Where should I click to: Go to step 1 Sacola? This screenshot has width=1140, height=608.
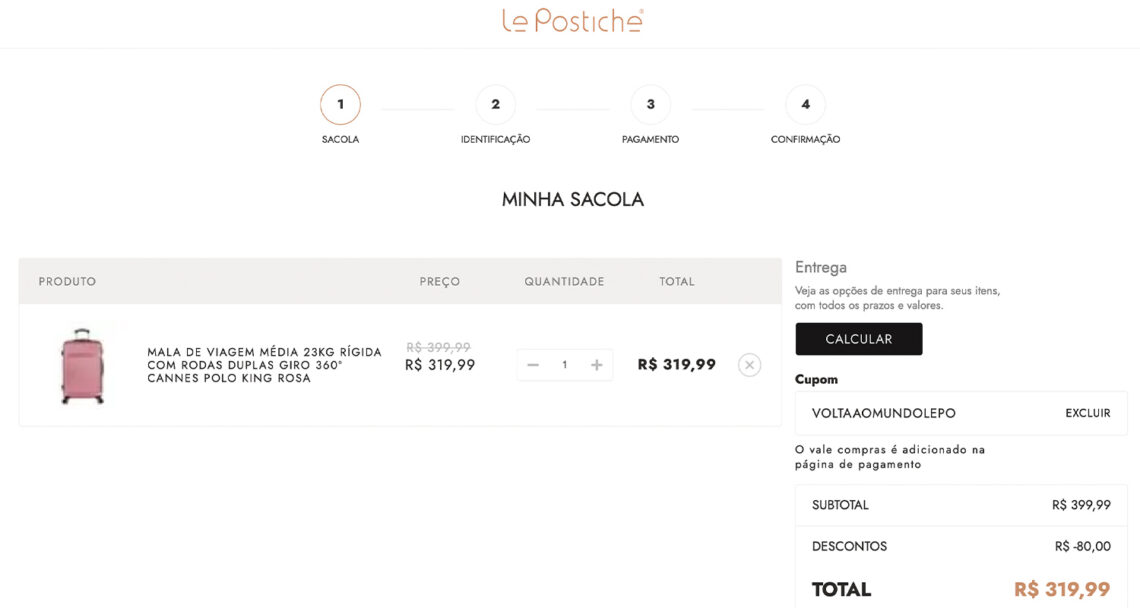click(340, 105)
